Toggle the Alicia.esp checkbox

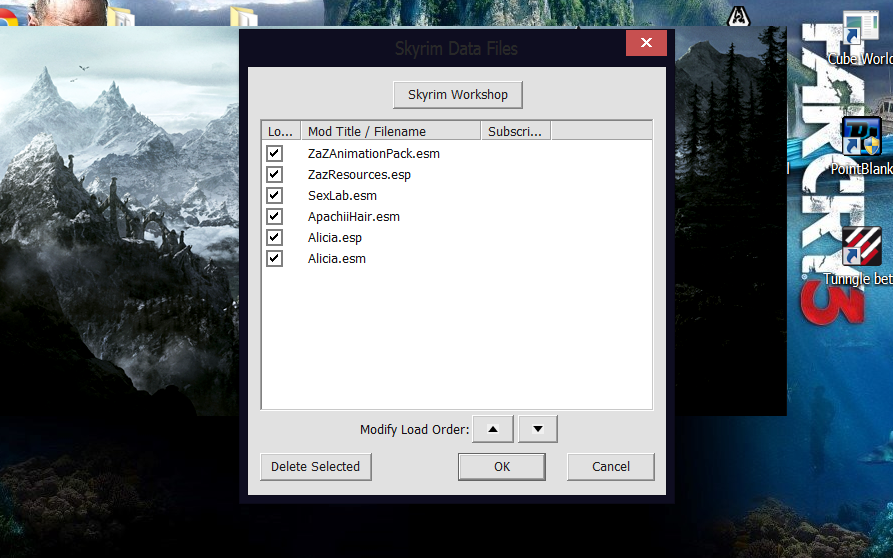pos(274,237)
